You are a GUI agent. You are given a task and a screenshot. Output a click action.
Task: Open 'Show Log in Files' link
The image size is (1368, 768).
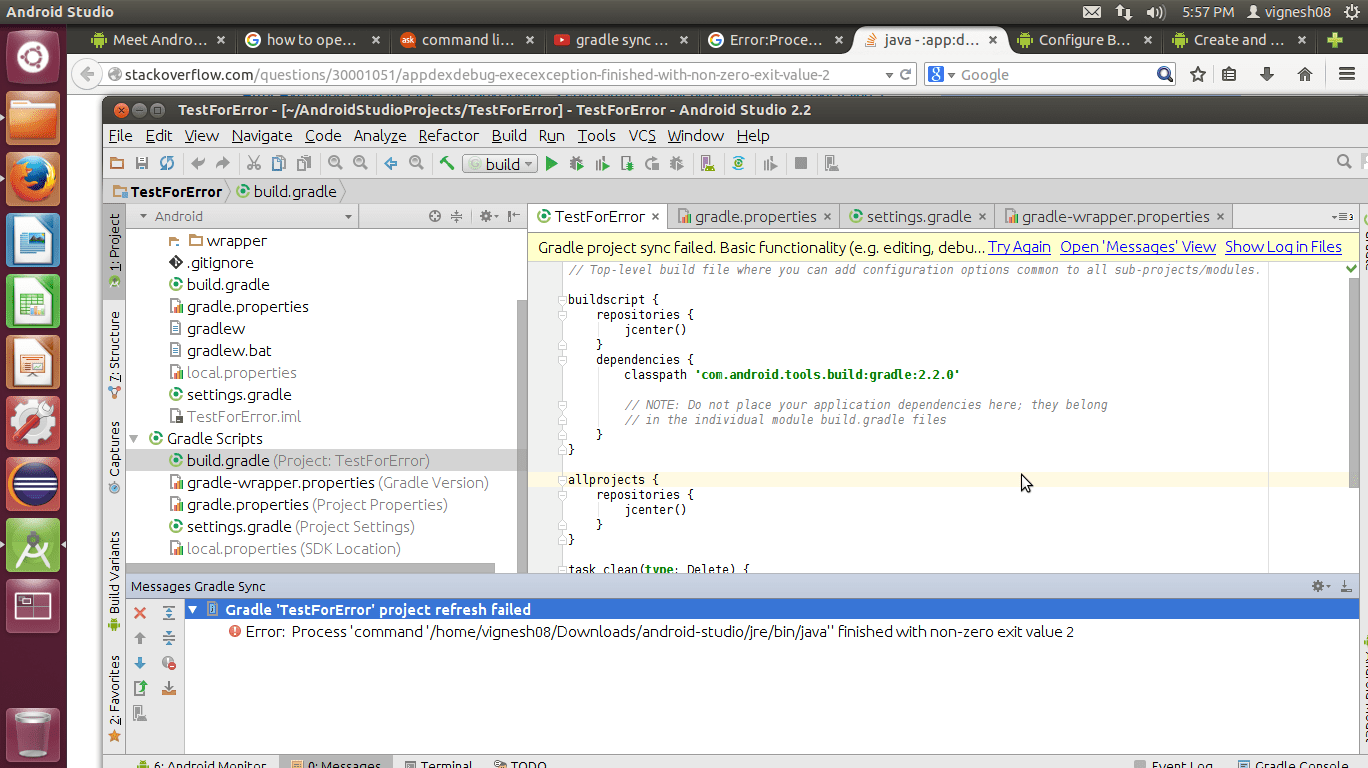(1283, 246)
